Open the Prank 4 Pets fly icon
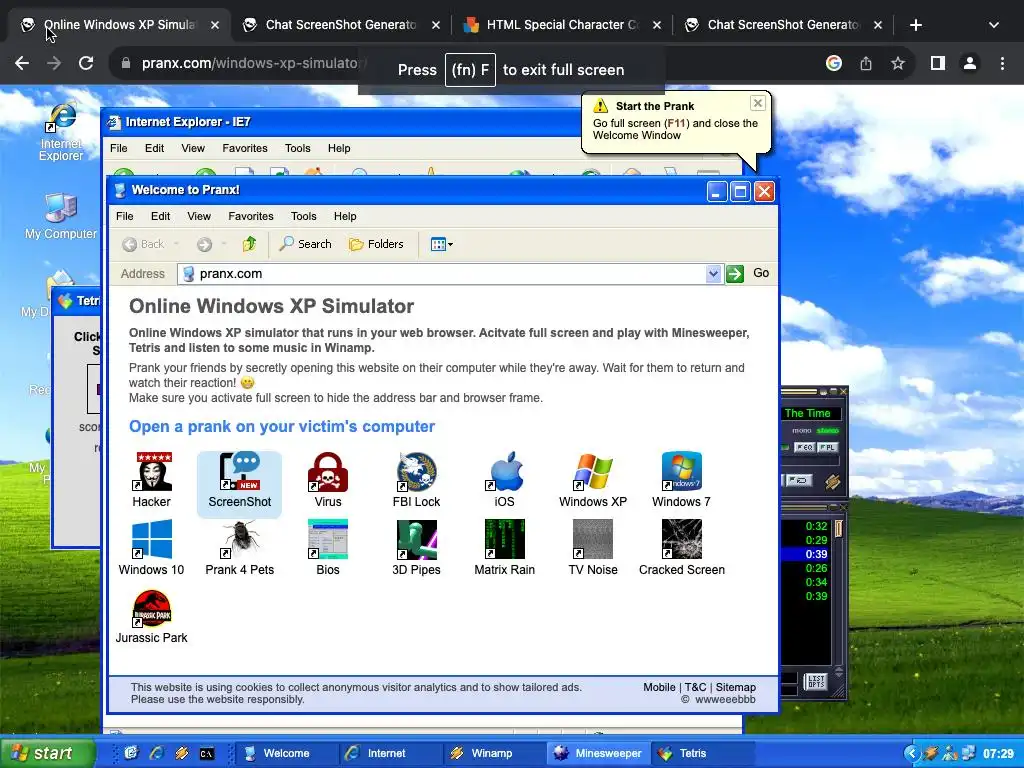Screen dimensions: 1024x768 coord(240,549)
